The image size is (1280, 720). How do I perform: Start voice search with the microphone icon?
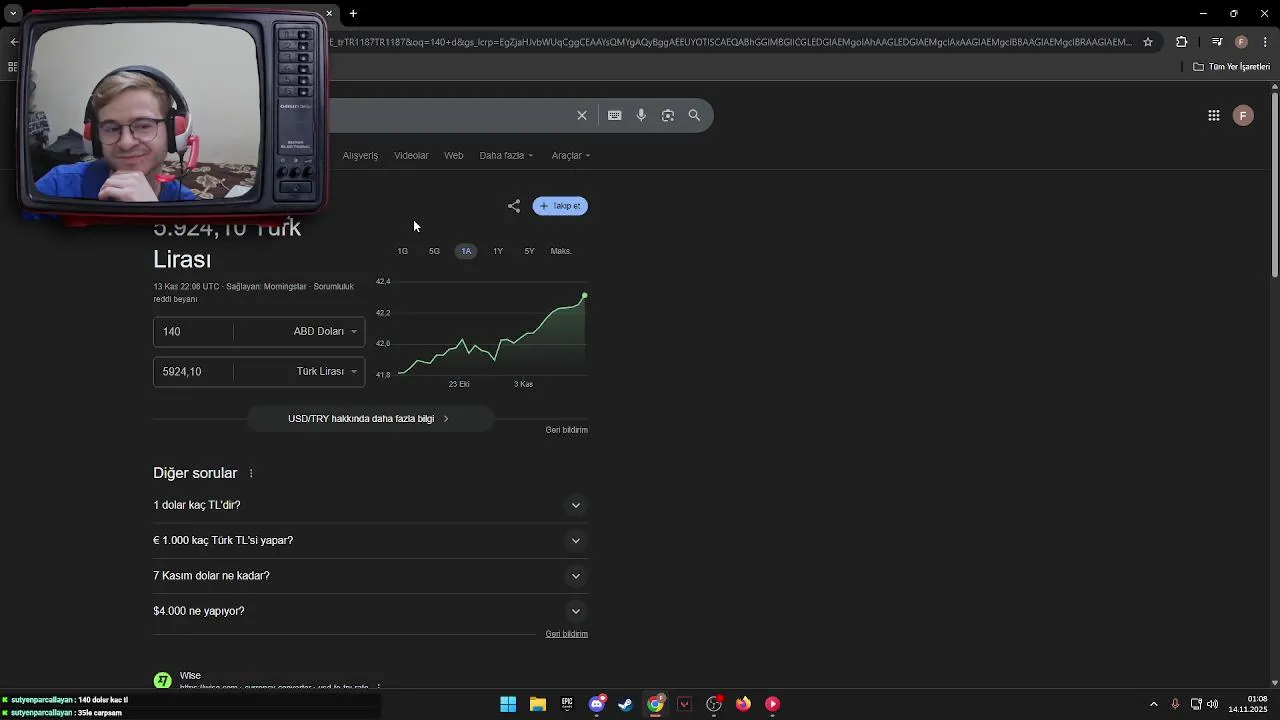click(x=641, y=115)
